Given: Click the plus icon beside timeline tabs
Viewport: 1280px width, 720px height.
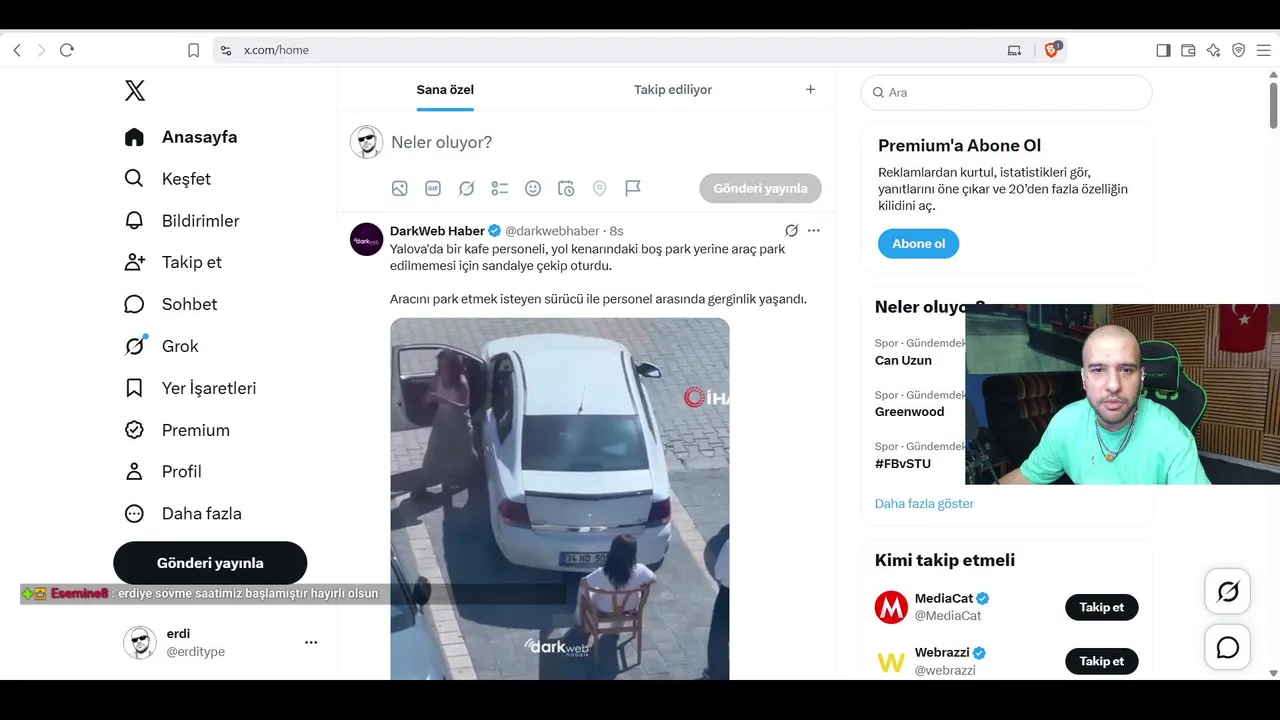Looking at the screenshot, I should [x=811, y=90].
